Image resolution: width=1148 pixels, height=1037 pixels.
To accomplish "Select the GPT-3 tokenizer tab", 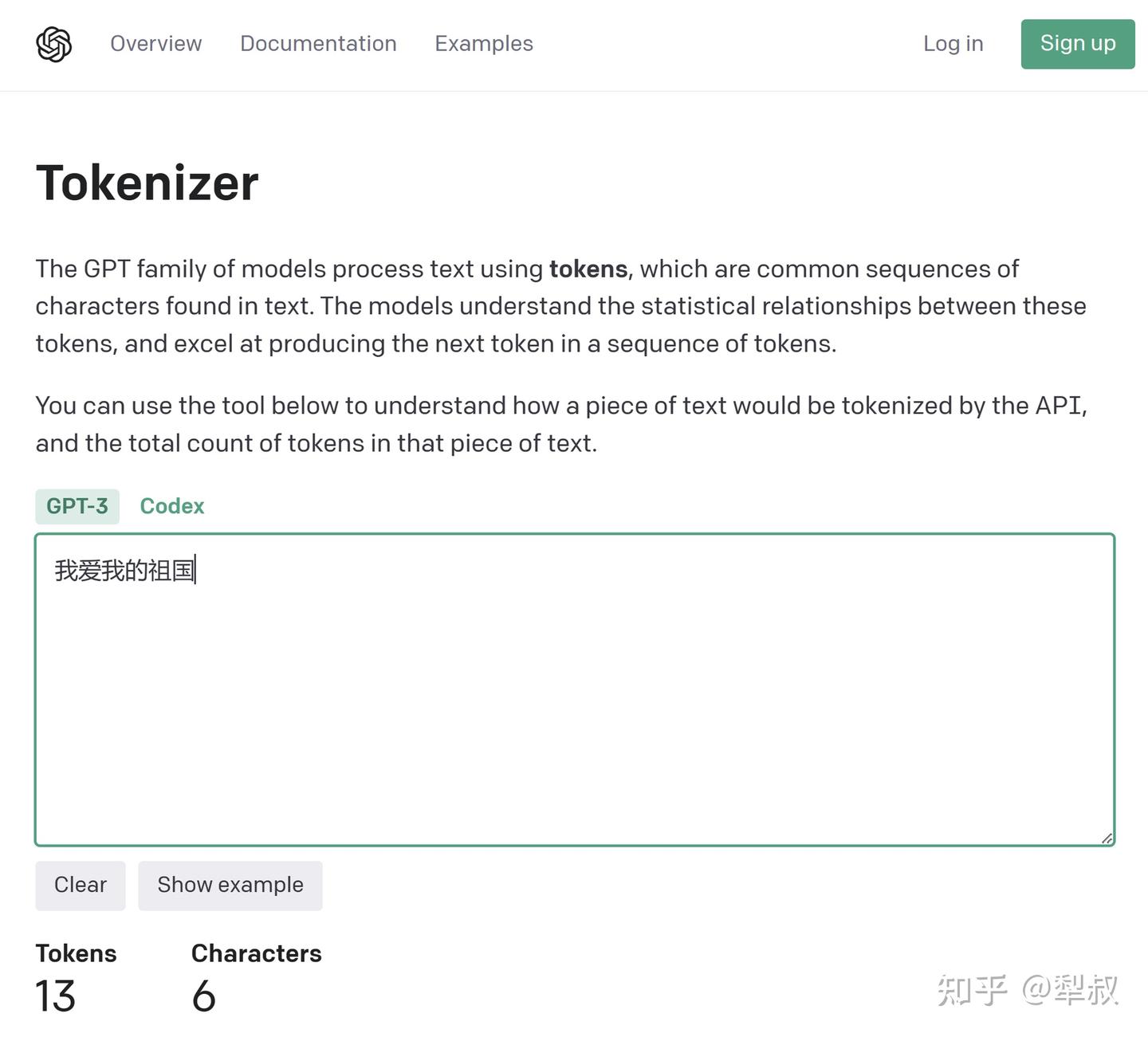I will click(x=77, y=506).
